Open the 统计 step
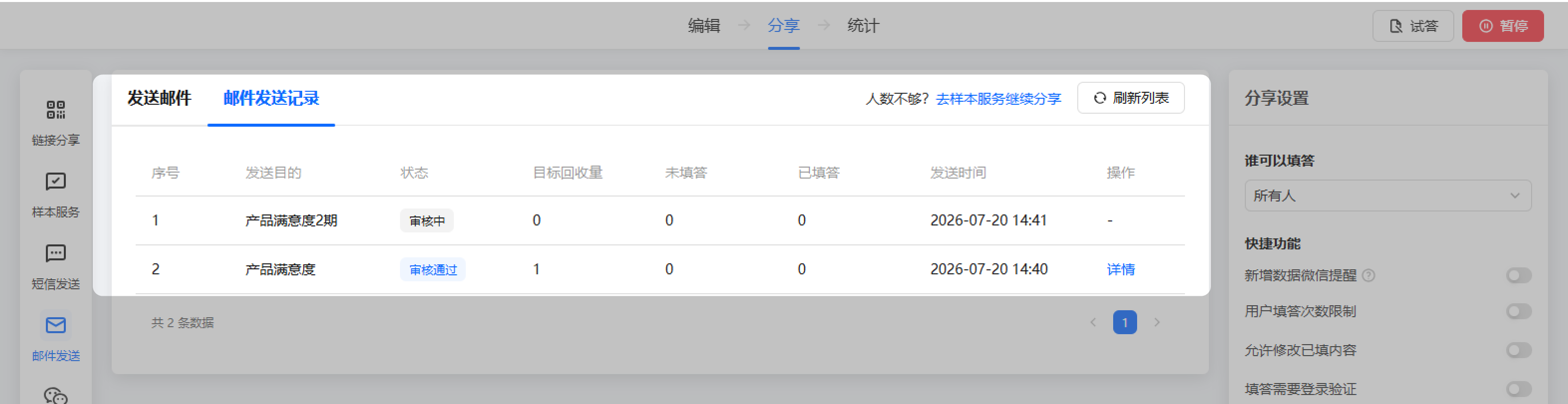This screenshot has width=1568, height=404. pos(863,25)
